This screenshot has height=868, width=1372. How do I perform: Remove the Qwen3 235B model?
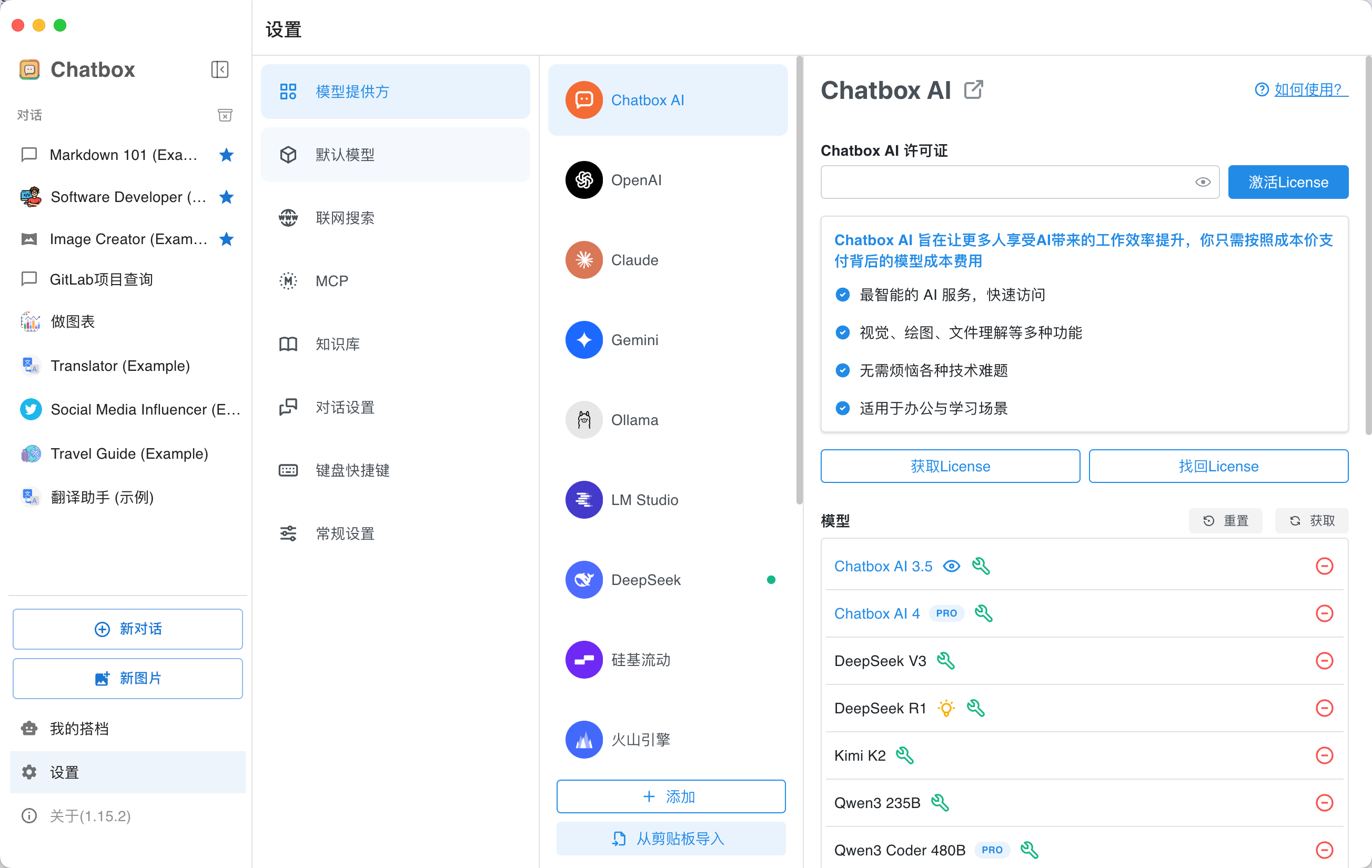[x=1324, y=802]
